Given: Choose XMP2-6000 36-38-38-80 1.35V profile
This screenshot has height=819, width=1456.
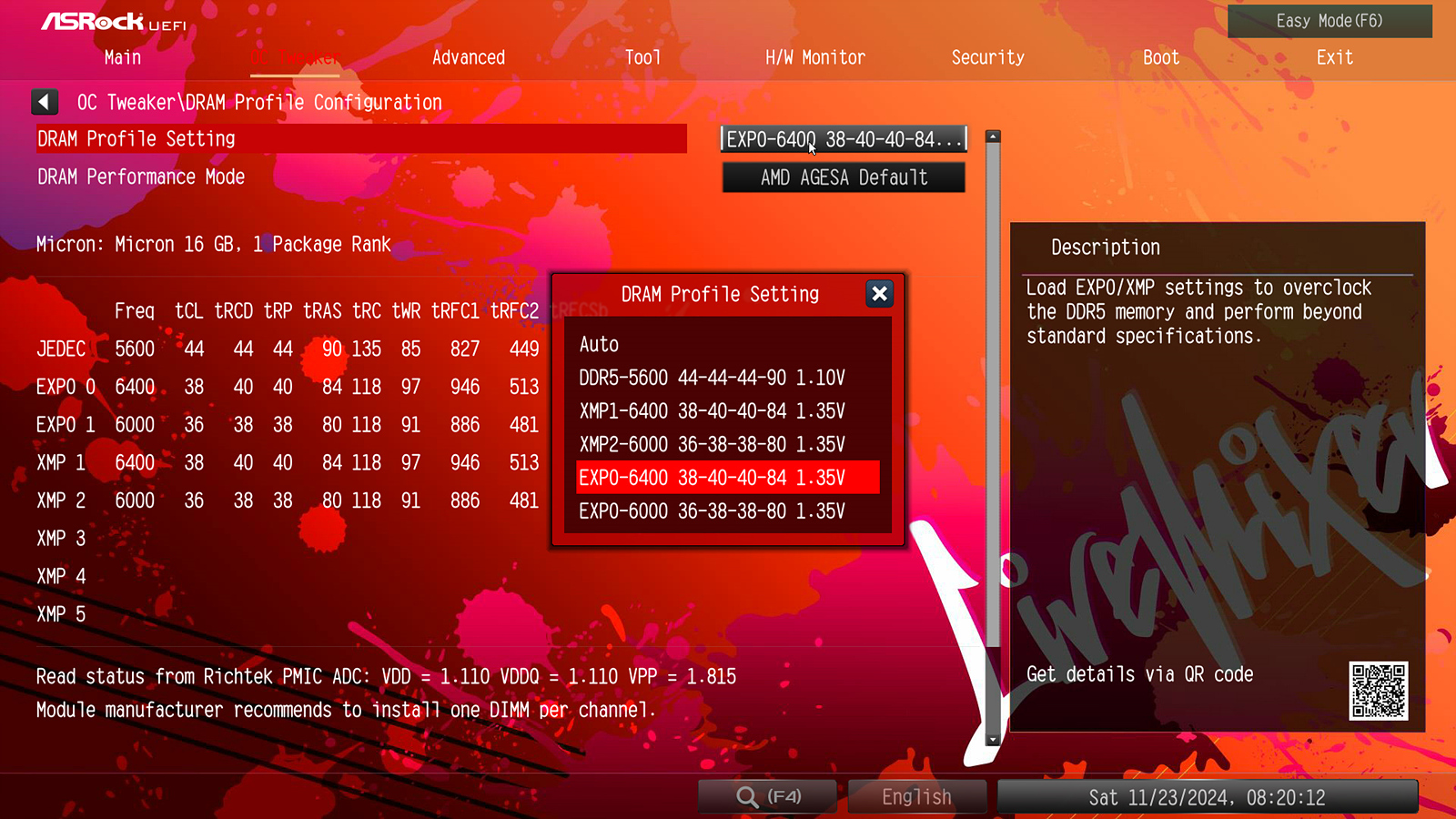Looking at the screenshot, I should 728,444.
